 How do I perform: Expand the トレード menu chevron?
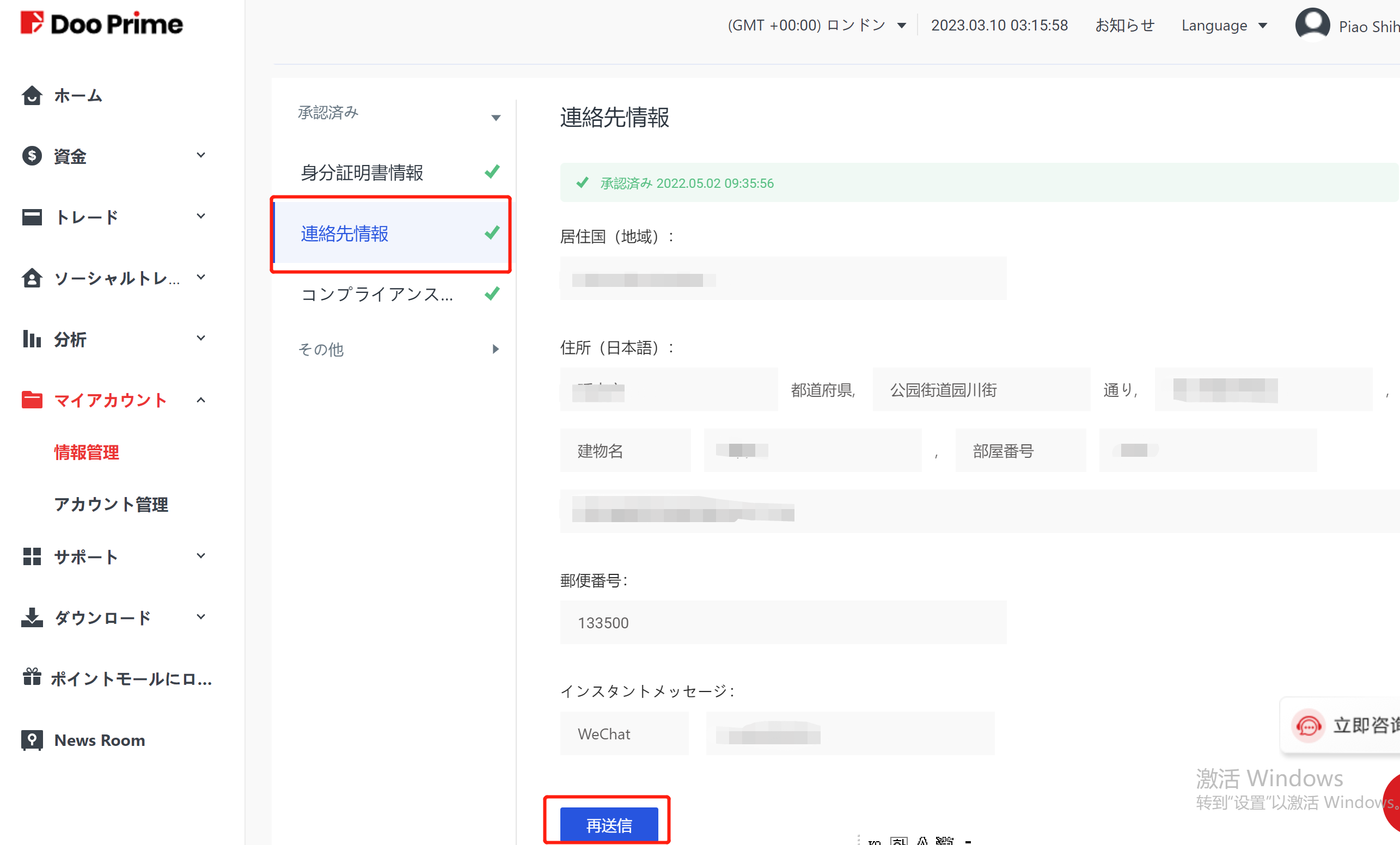(200, 216)
